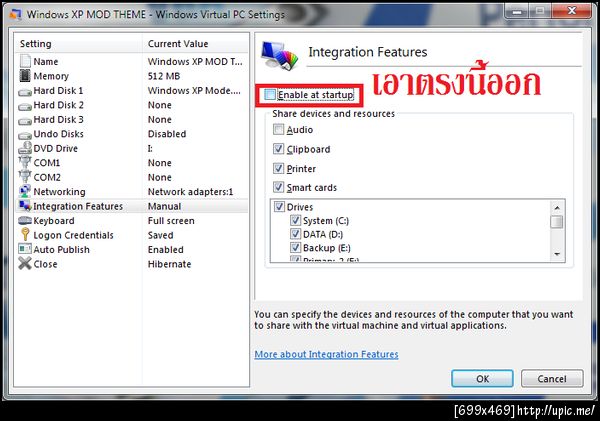600x421 pixels.
Task: Click the COM1 port icon
Action: [x=25, y=163]
